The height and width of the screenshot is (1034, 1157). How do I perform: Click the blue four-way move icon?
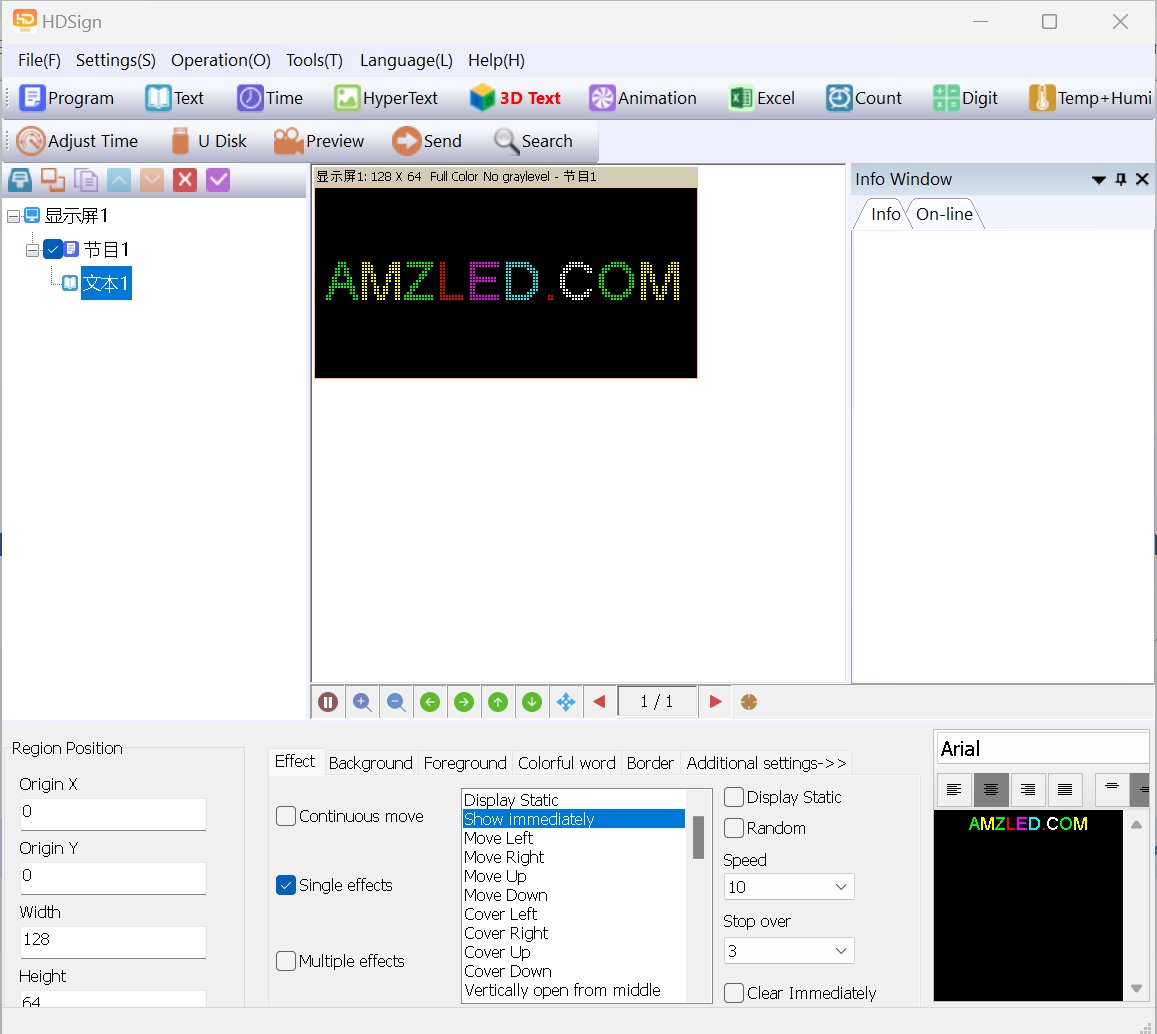(566, 702)
